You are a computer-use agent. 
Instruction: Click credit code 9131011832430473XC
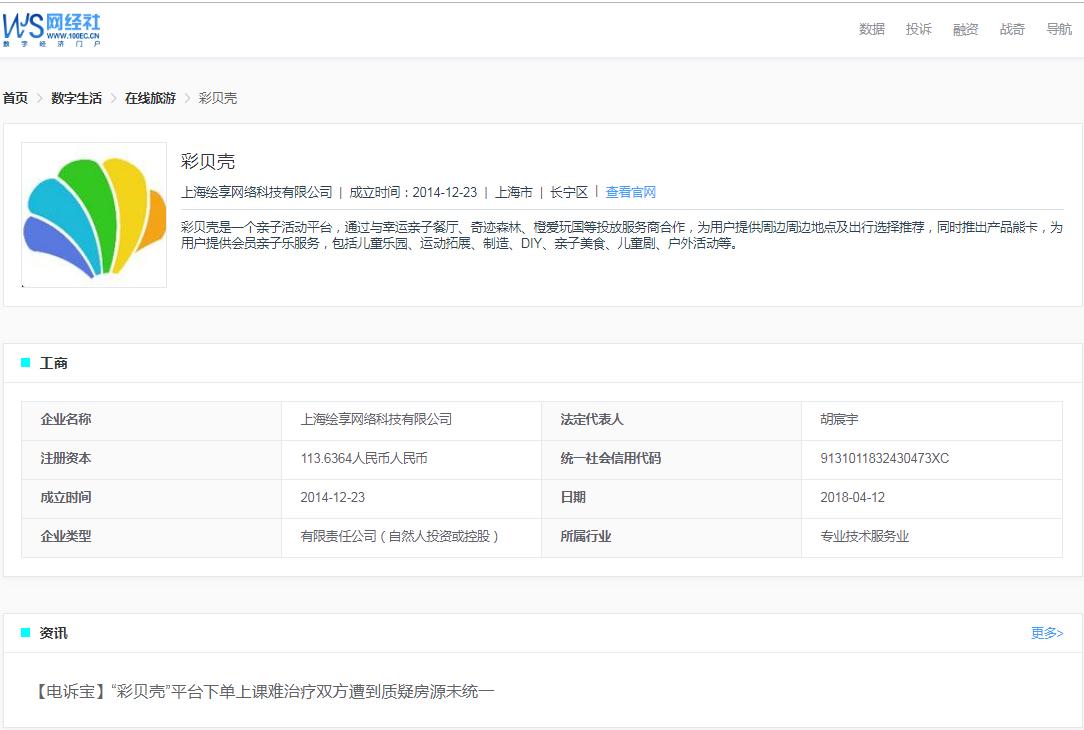click(884, 458)
